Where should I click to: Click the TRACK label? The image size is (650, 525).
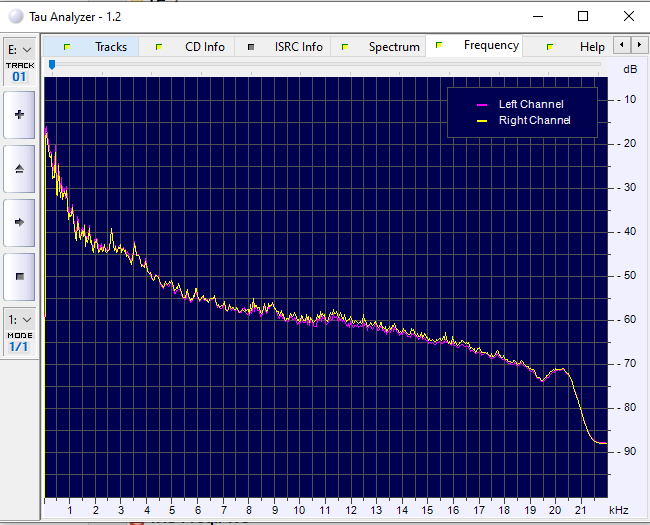(20, 66)
